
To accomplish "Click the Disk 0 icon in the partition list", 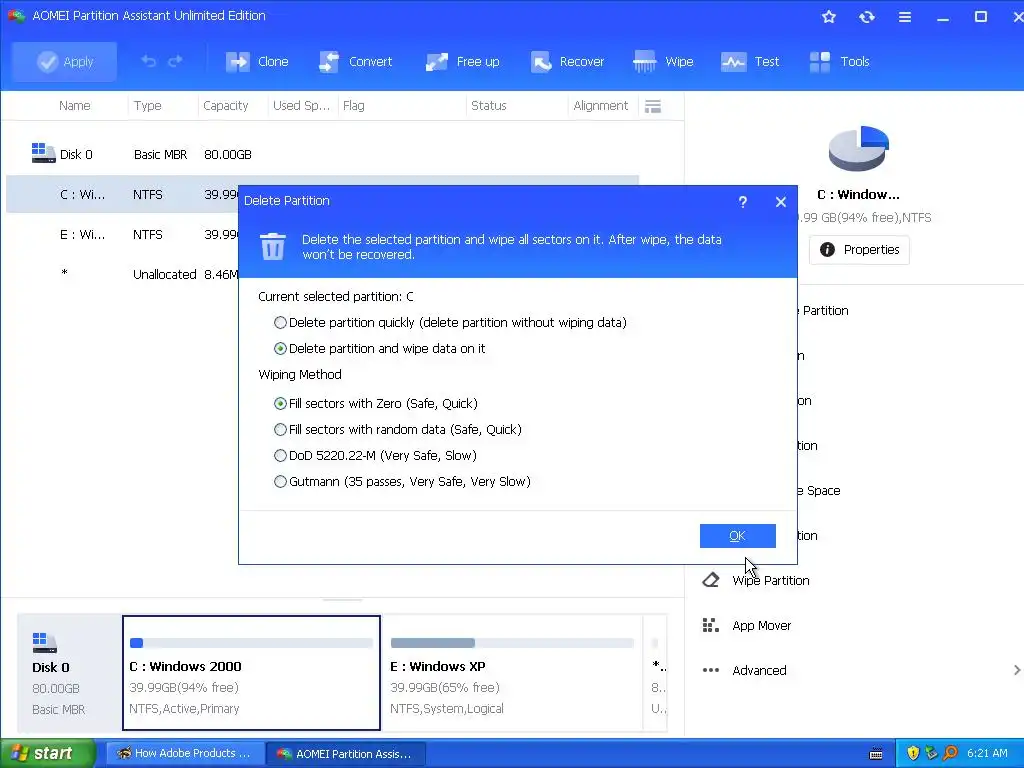I will [43, 153].
